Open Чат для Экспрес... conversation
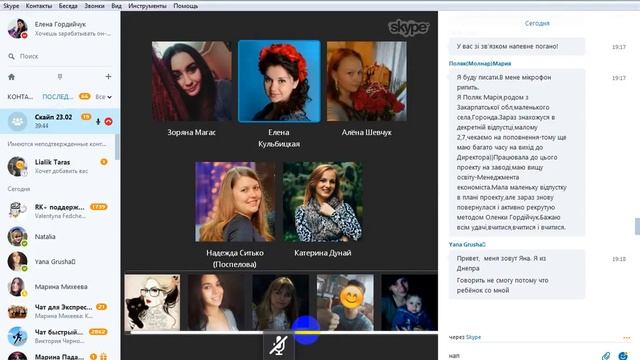This screenshot has width=640, height=360. 60,311
